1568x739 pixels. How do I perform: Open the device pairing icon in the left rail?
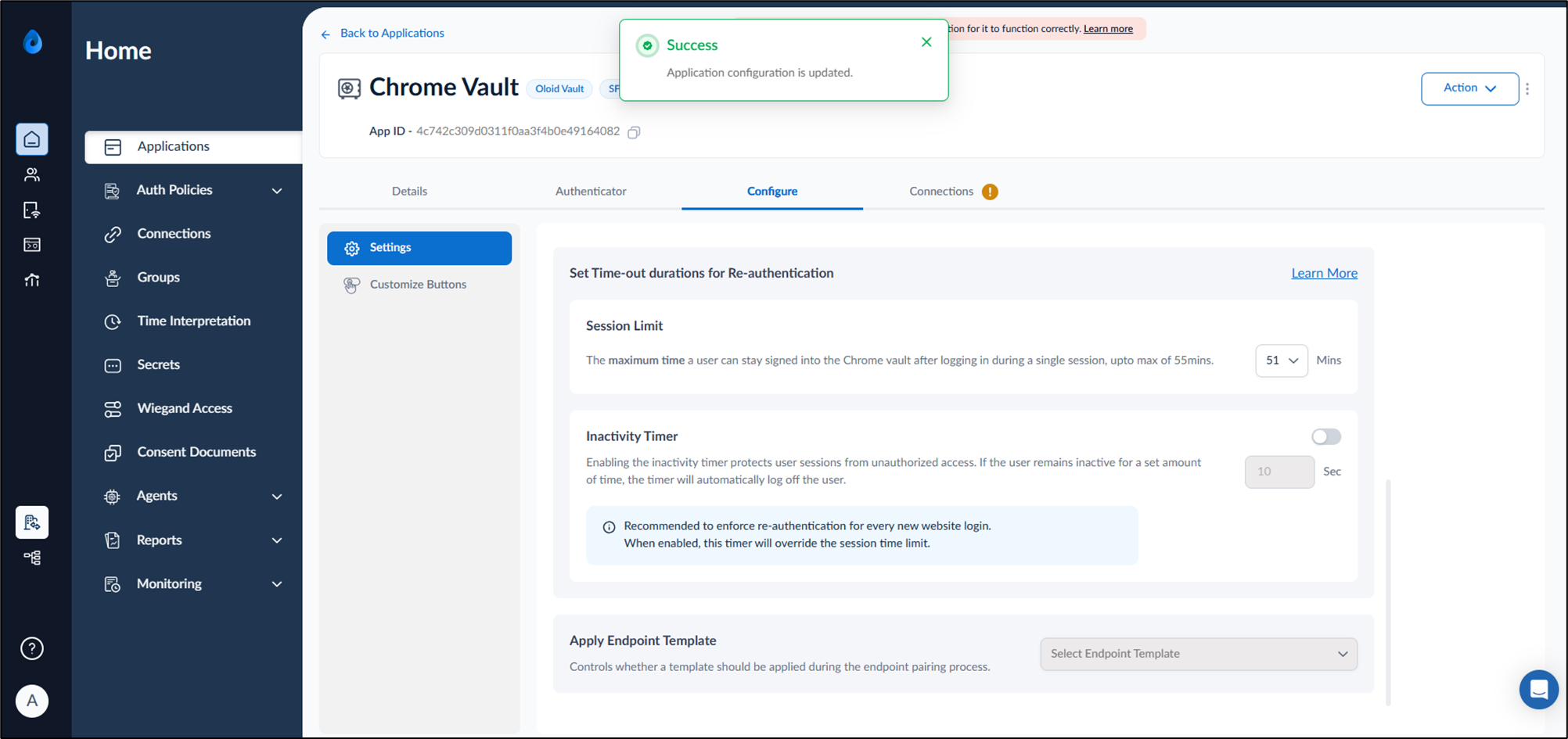click(x=32, y=210)
